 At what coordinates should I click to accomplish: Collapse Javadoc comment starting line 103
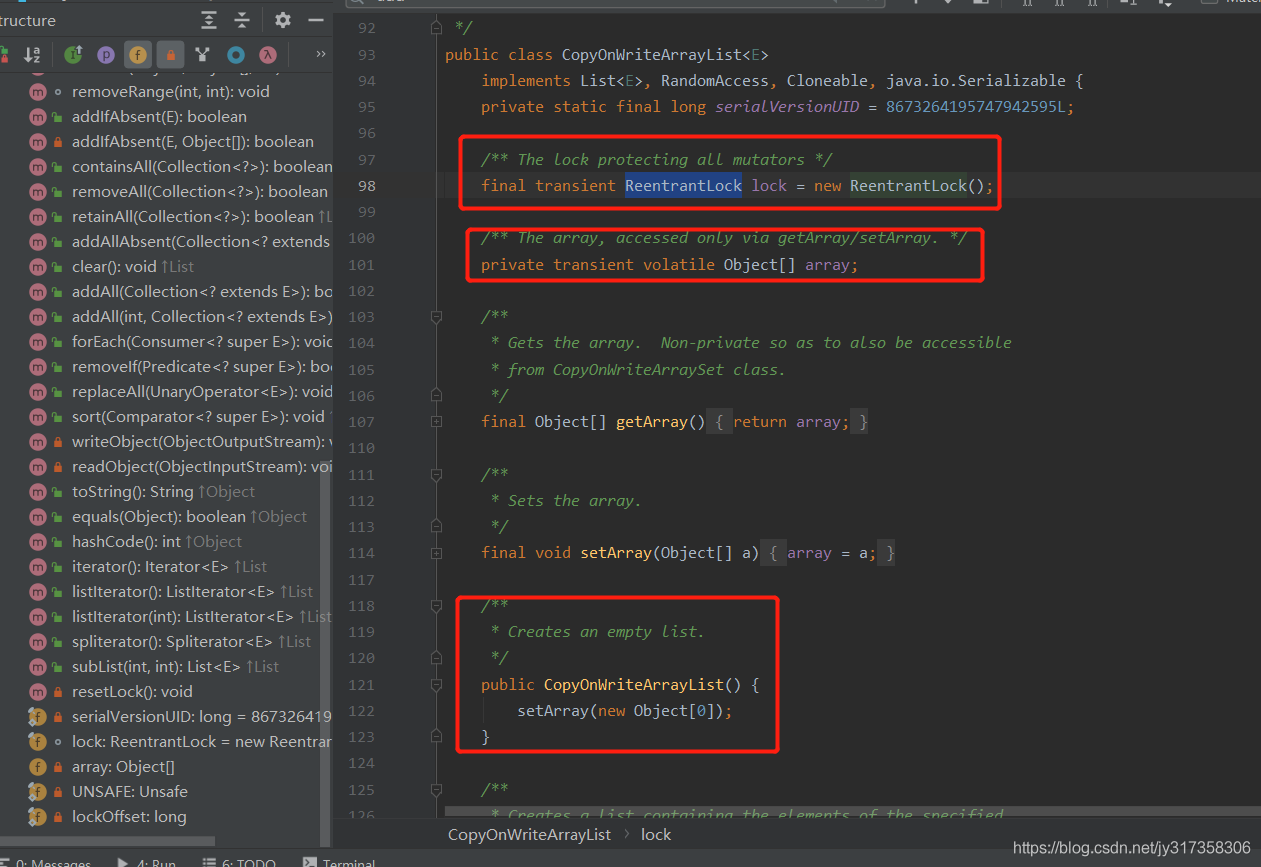click(436, 317)
